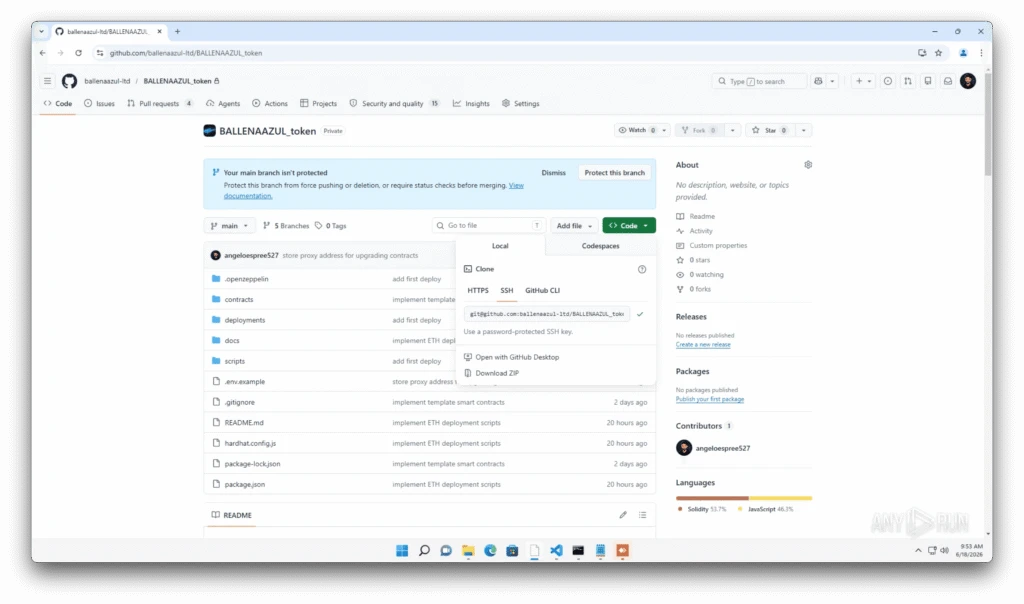Show hidden system tray icons
The height and width of the screenshot is (604, 1024).
(918, 550)
